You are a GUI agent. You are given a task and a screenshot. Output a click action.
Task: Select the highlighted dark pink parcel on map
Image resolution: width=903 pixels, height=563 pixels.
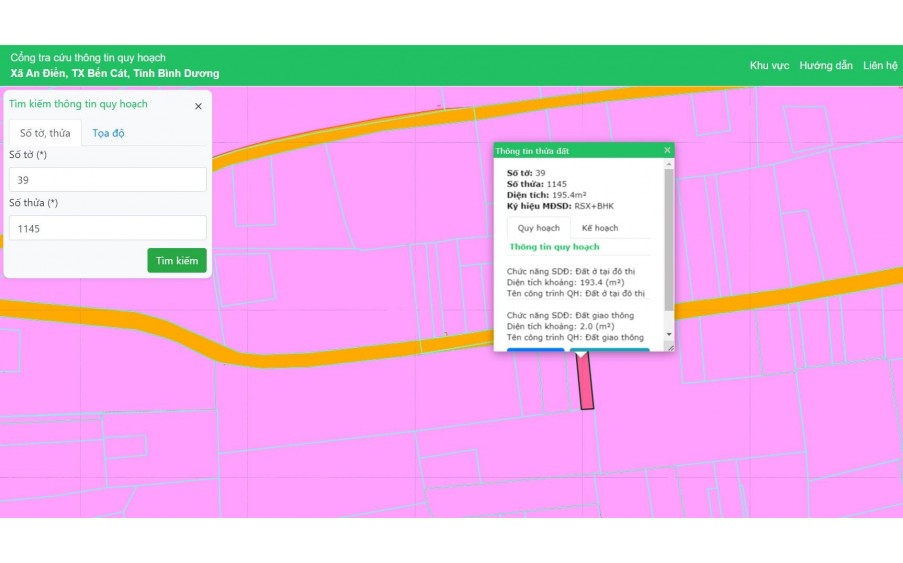point(586,384)
